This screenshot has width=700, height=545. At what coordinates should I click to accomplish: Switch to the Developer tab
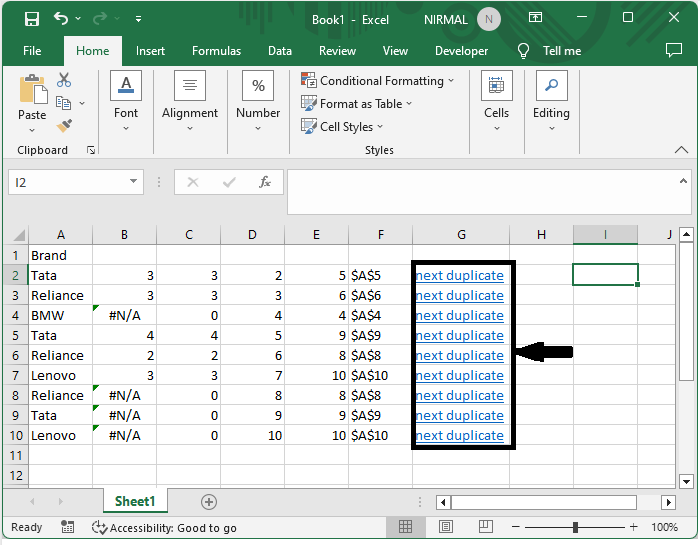461,51
